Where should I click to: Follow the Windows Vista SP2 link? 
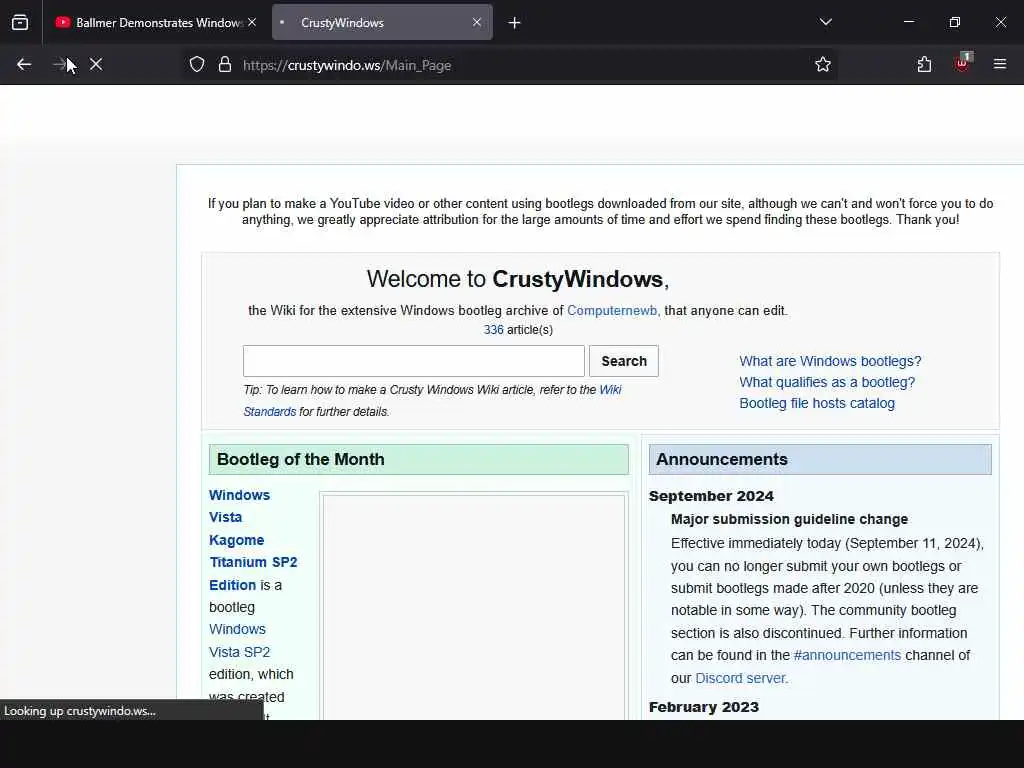coord(239,641)
